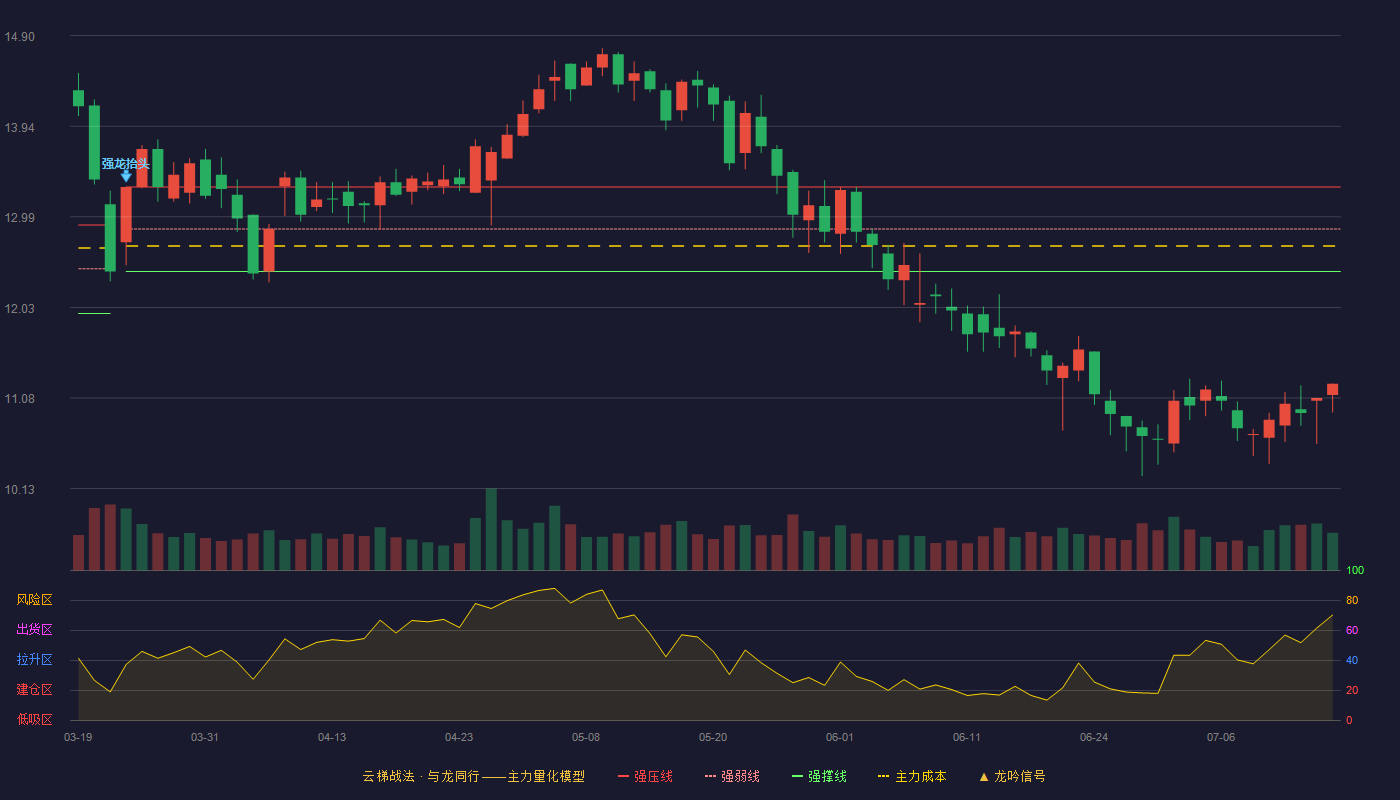
Task: Click the 云梯战法 主力量化模型 legend title
Action: coord(474,776)
